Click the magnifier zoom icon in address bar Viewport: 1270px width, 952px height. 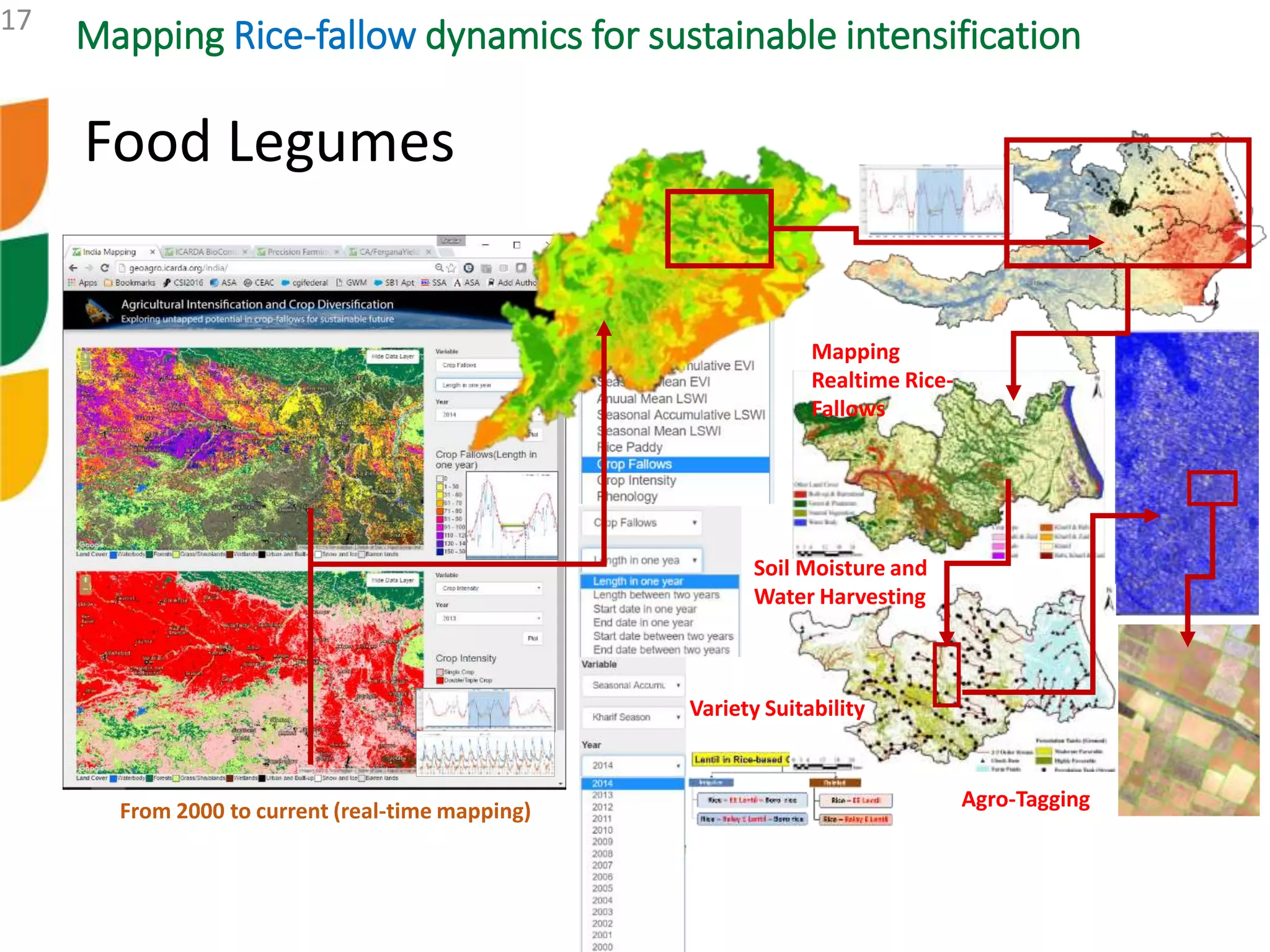439,268
